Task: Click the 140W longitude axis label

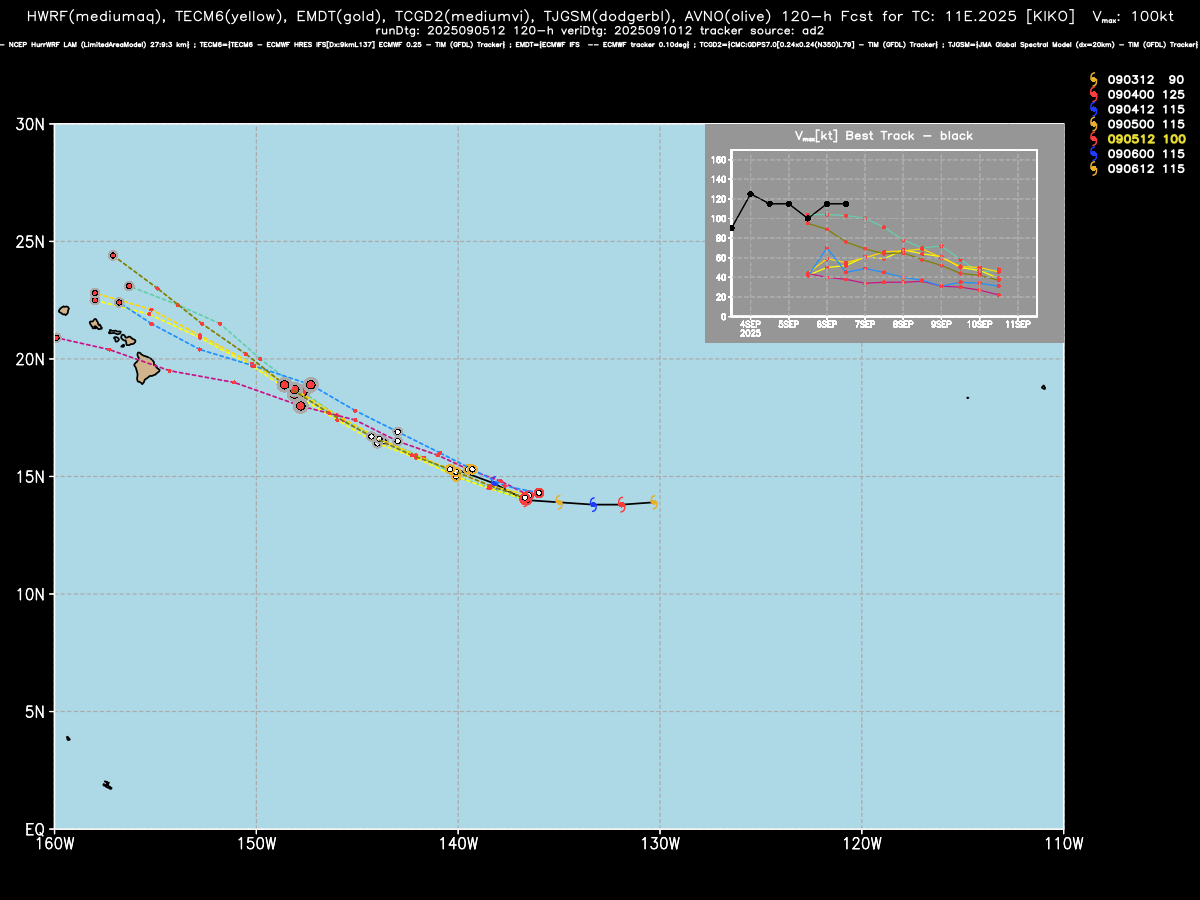Action: coord(458,844)
